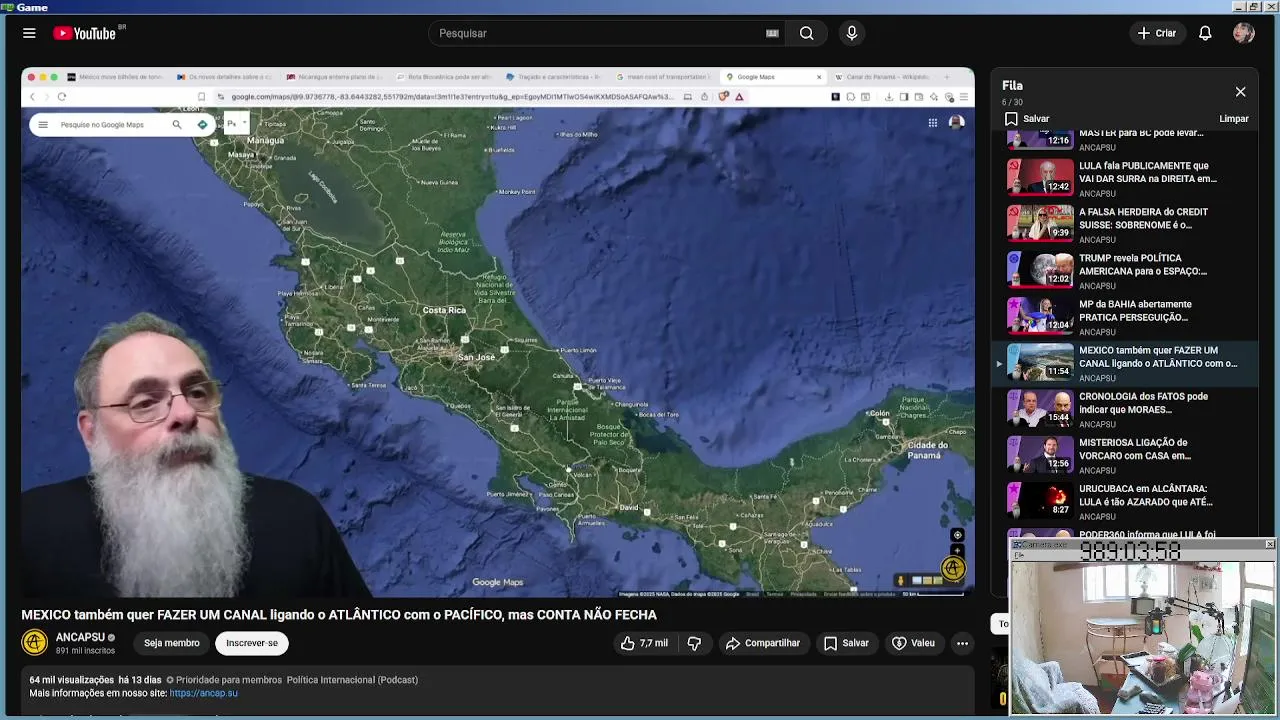Click the magnifier search button
The width and height of the screenshot is (1280, 720).
pyautogui.click(x=806, y=33)
